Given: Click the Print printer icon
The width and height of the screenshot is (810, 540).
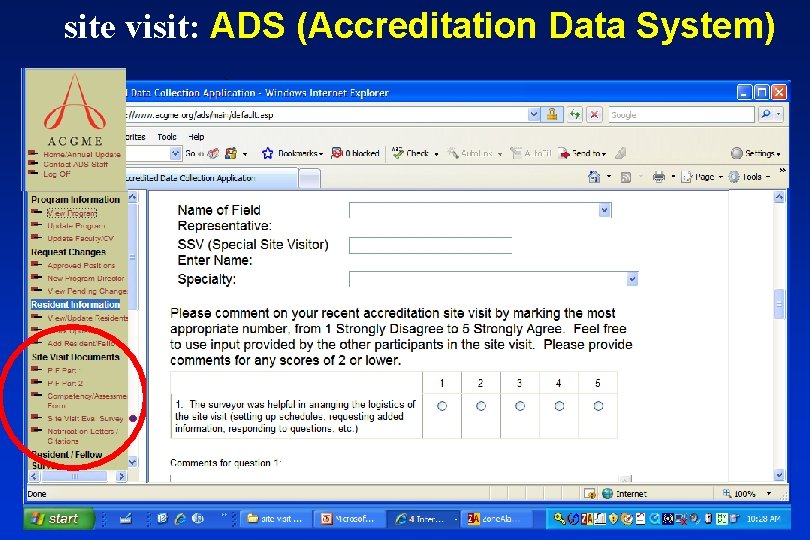Looking at the screenshot, I should 659,177.
